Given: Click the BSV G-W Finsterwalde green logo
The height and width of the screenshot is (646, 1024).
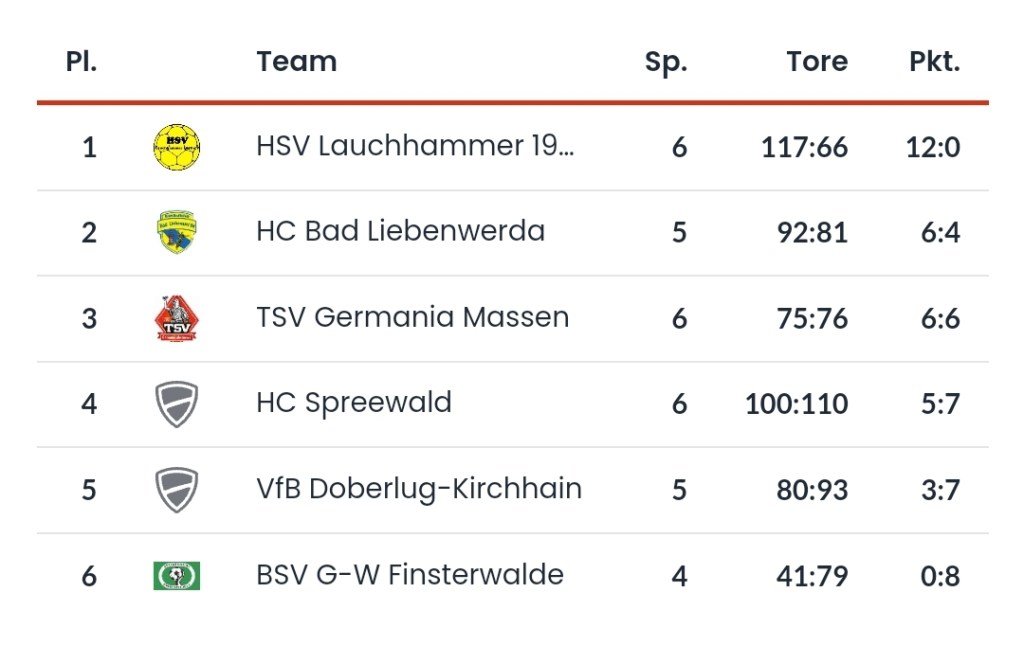Looking at the screenshot, I should [x=177, y=575].
